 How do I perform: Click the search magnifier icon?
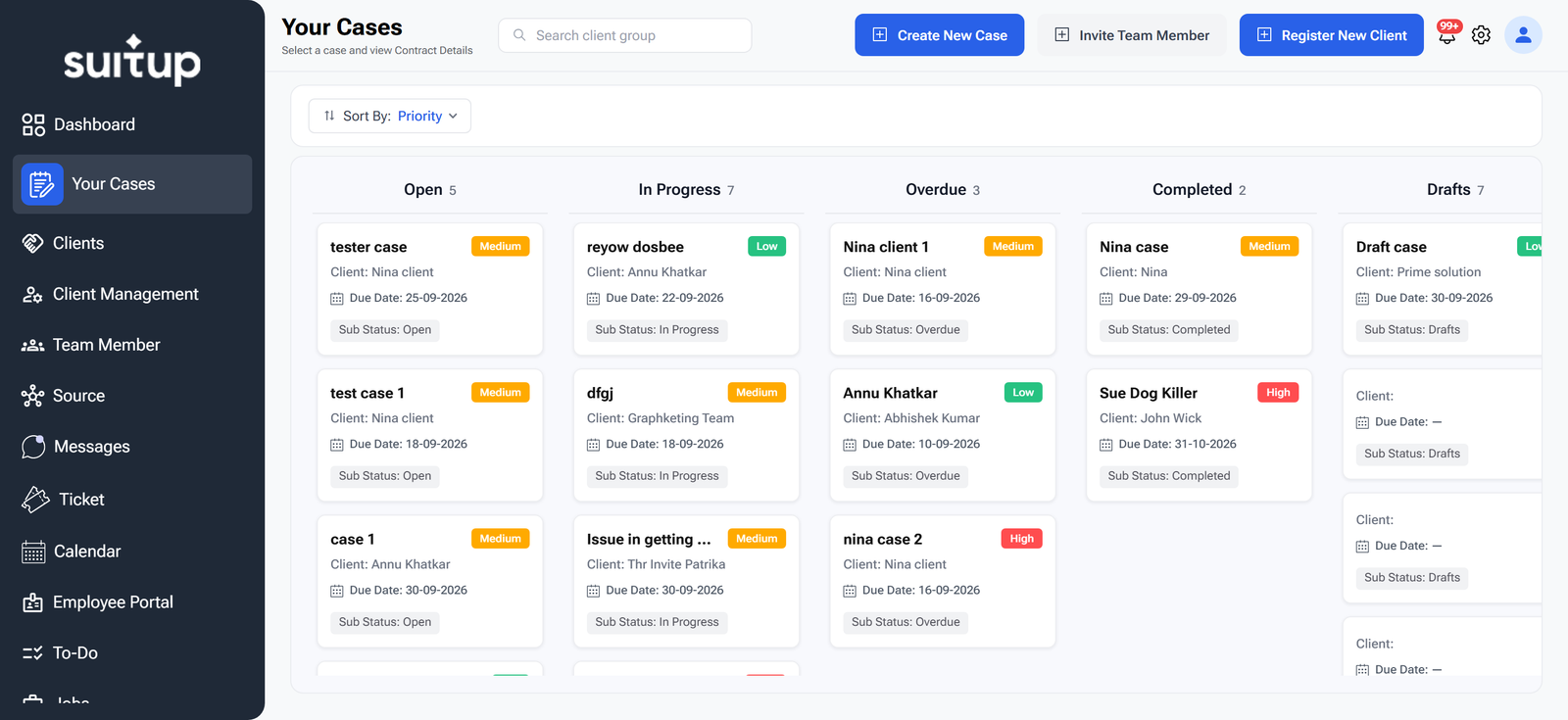point(519,35)
